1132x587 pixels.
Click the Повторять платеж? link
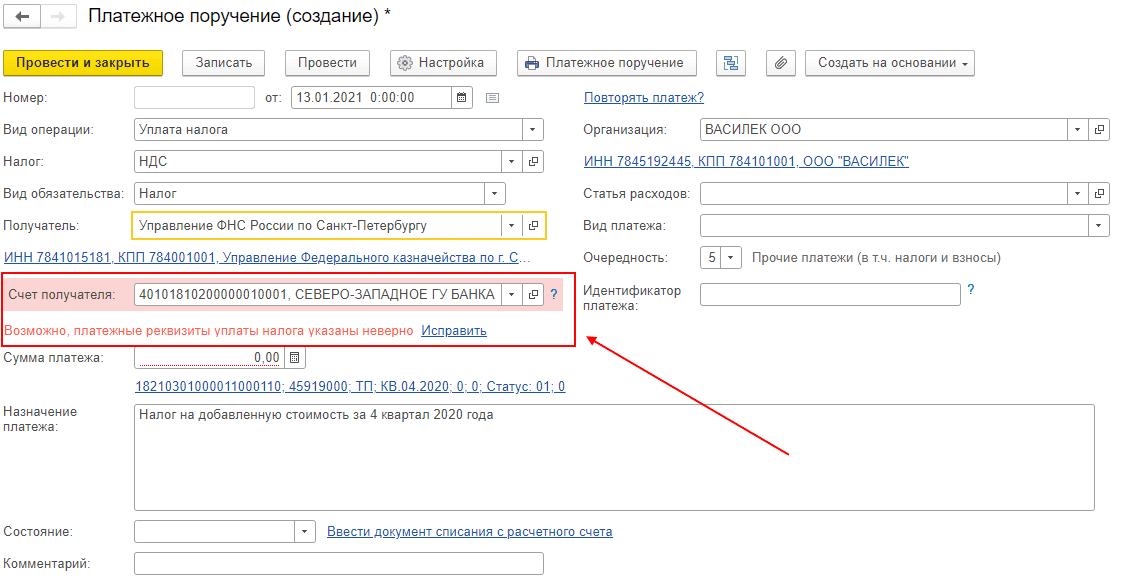click(644, 97)
